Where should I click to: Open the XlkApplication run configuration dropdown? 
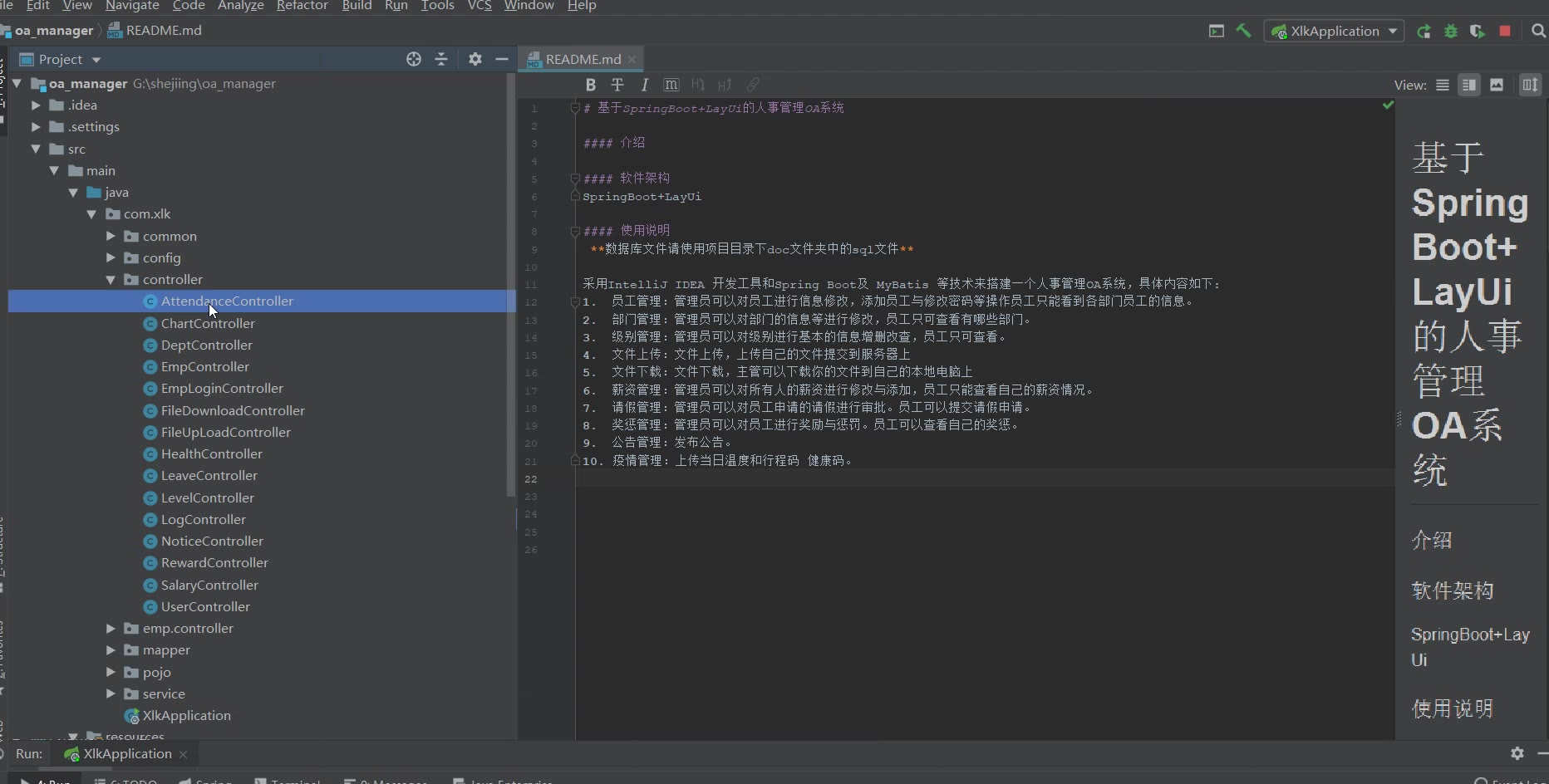(x=1334, y=31)
